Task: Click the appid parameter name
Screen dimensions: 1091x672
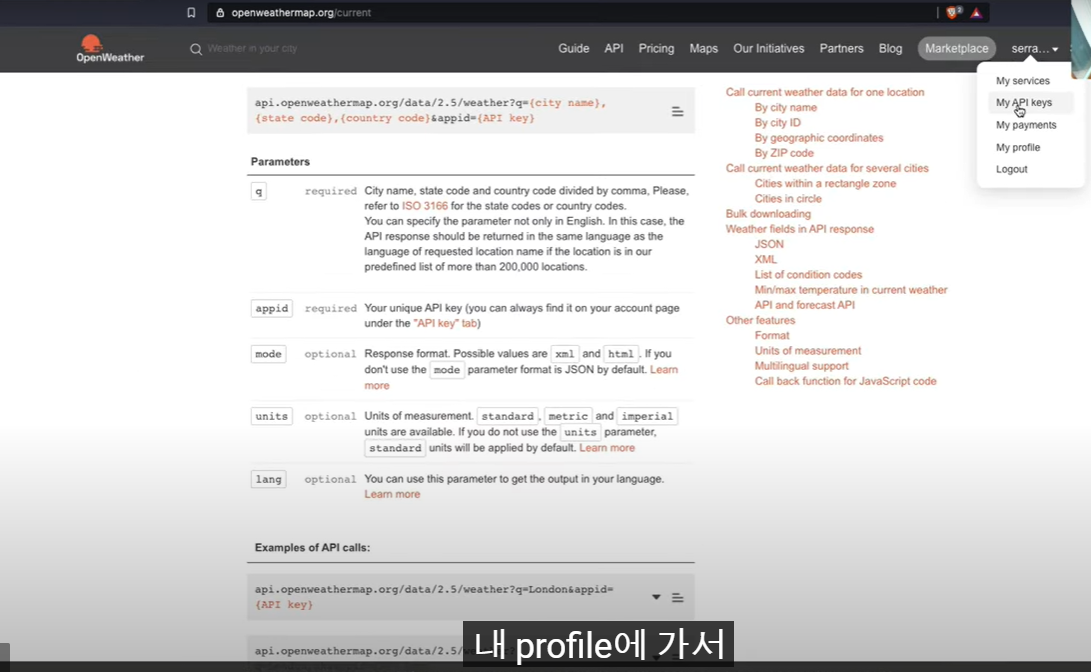Action: [x=271, y=308]
